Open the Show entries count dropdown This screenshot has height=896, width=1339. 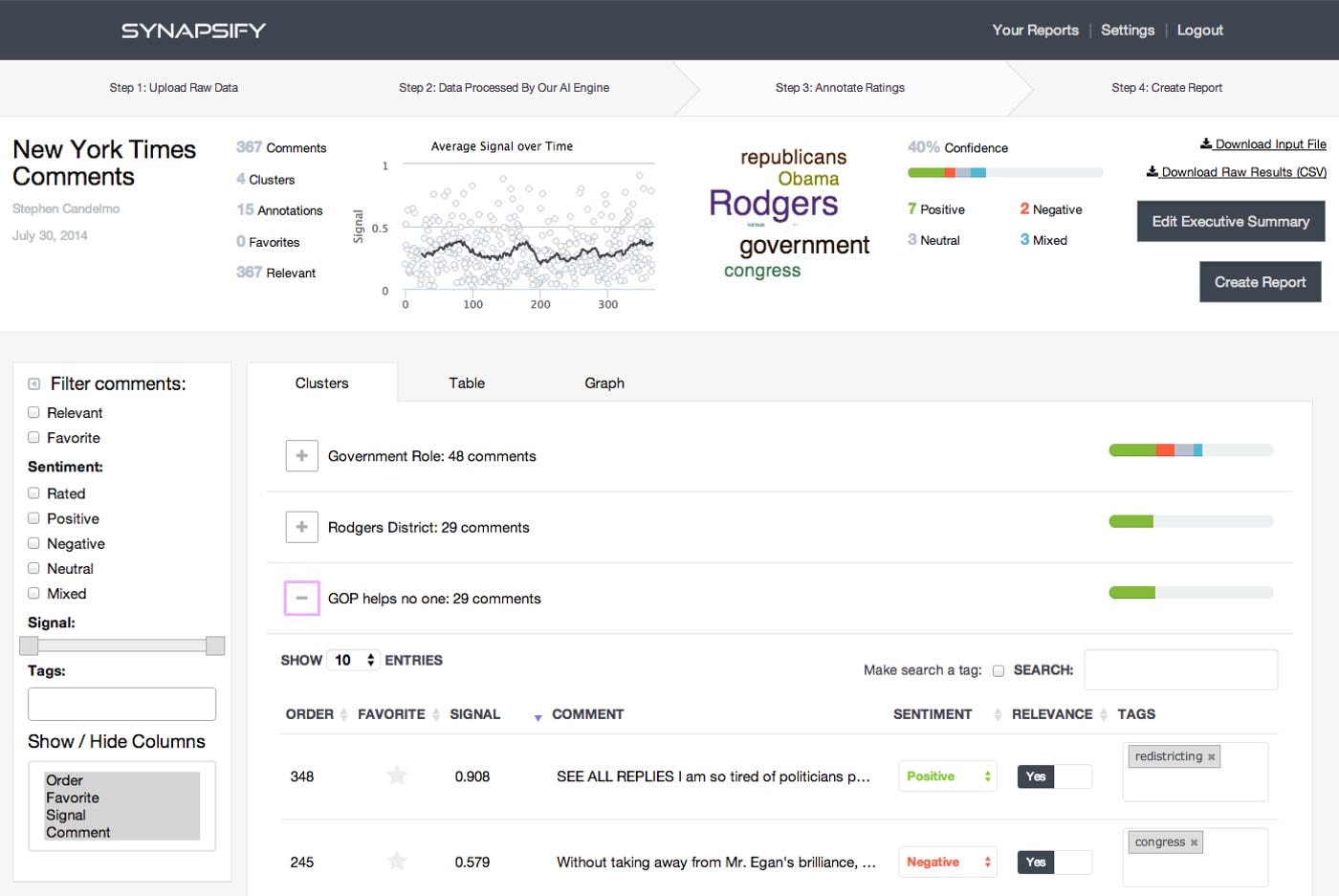(353, 660)
